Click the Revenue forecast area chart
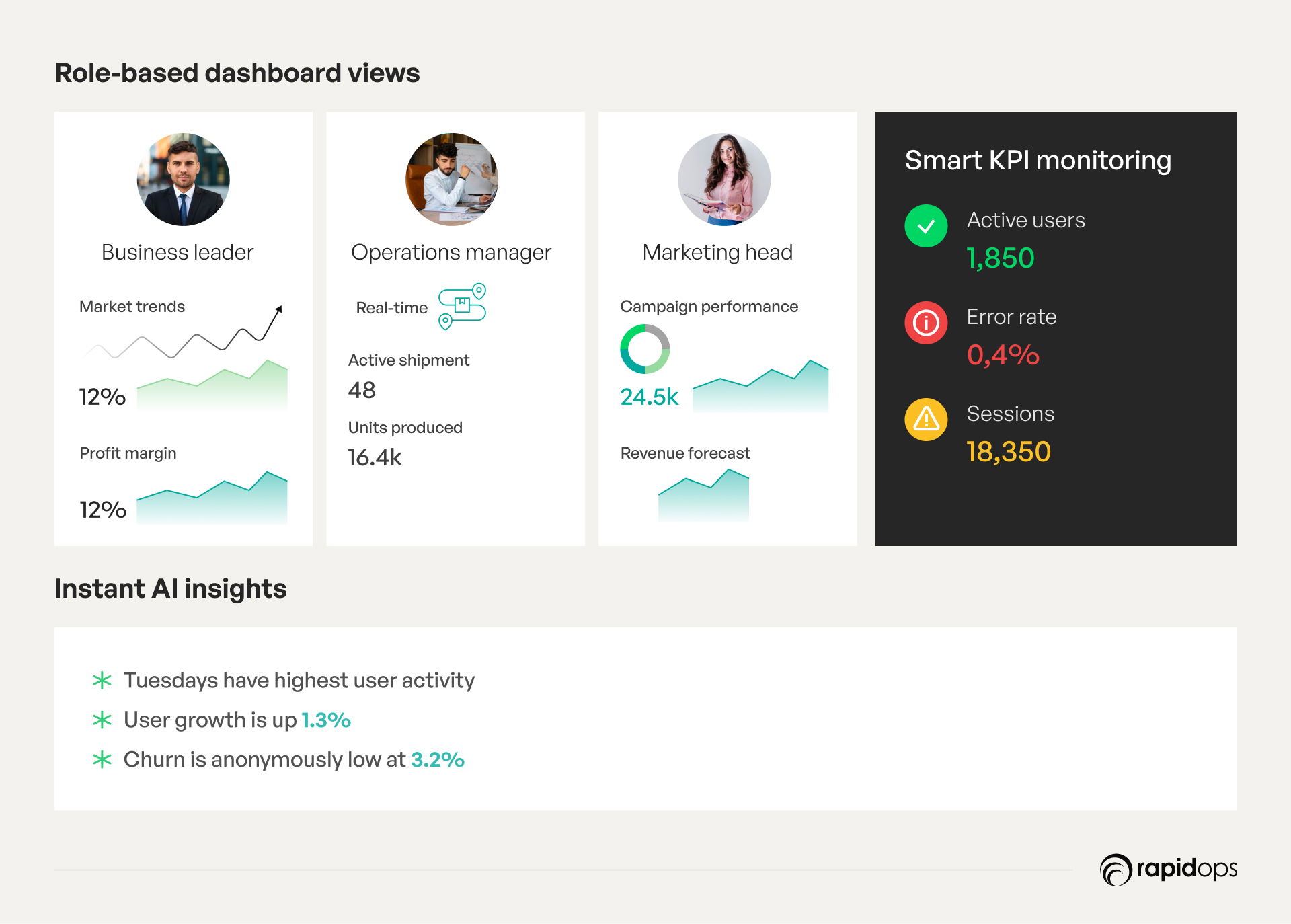The width and height of the screenshot is (1291, 924). (703, 496)
